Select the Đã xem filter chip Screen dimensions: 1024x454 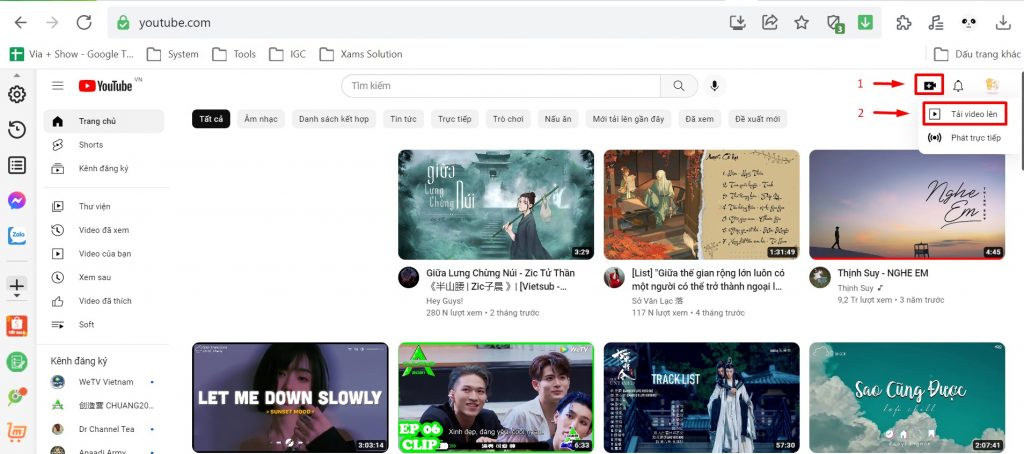(x=699, y=119)
